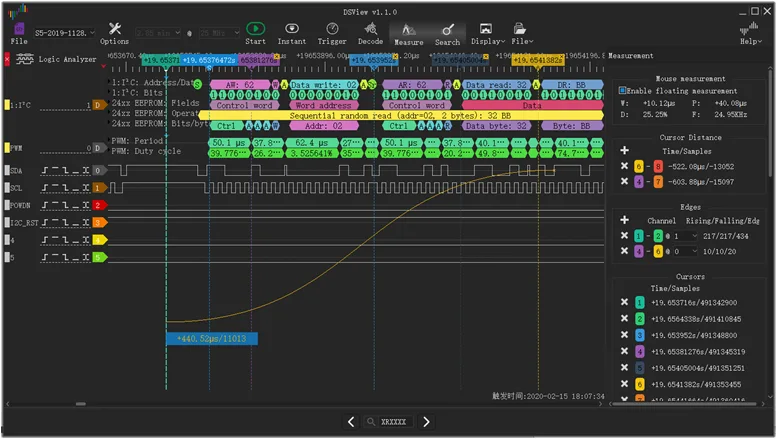Viewport: 777px width, 439px height.
Task: Open the 25 MHz sample rate dropdown
Action: (220, 33)
